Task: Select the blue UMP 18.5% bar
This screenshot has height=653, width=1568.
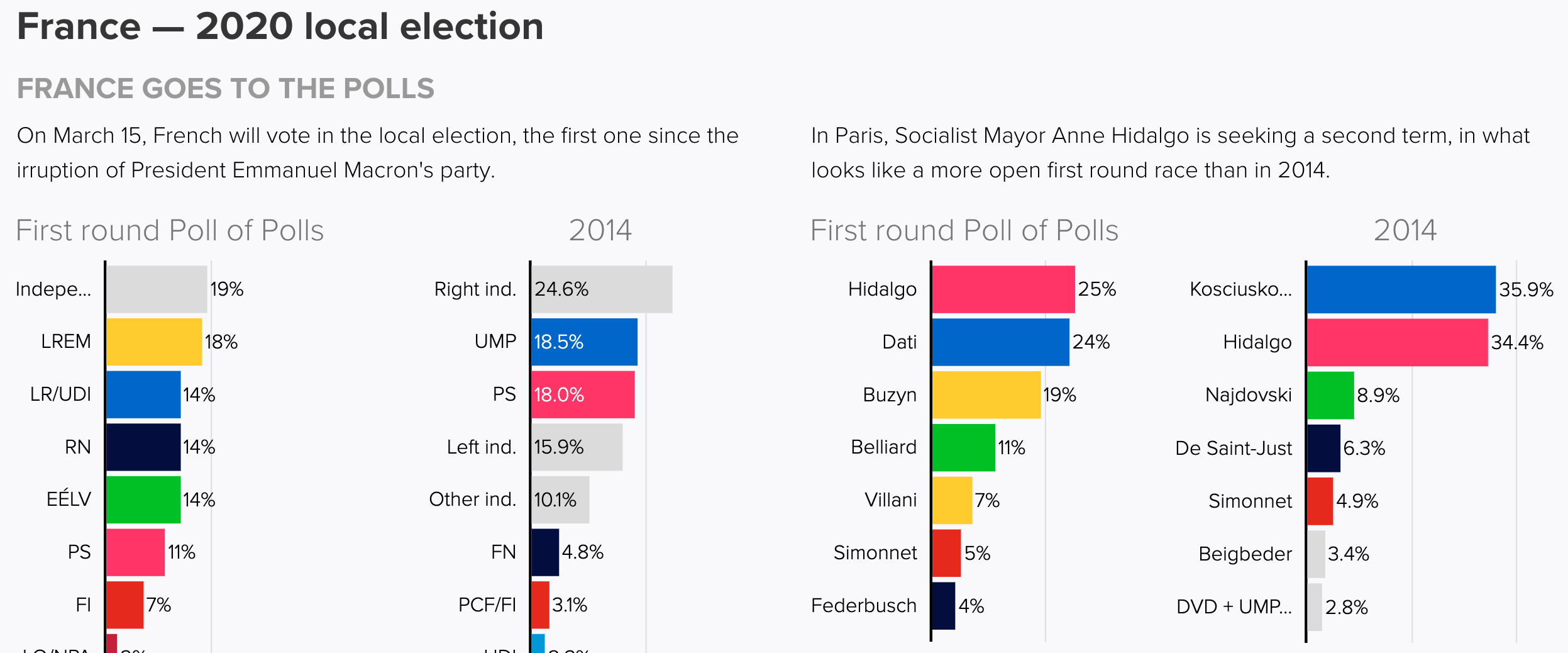Action: click(584, 342)
